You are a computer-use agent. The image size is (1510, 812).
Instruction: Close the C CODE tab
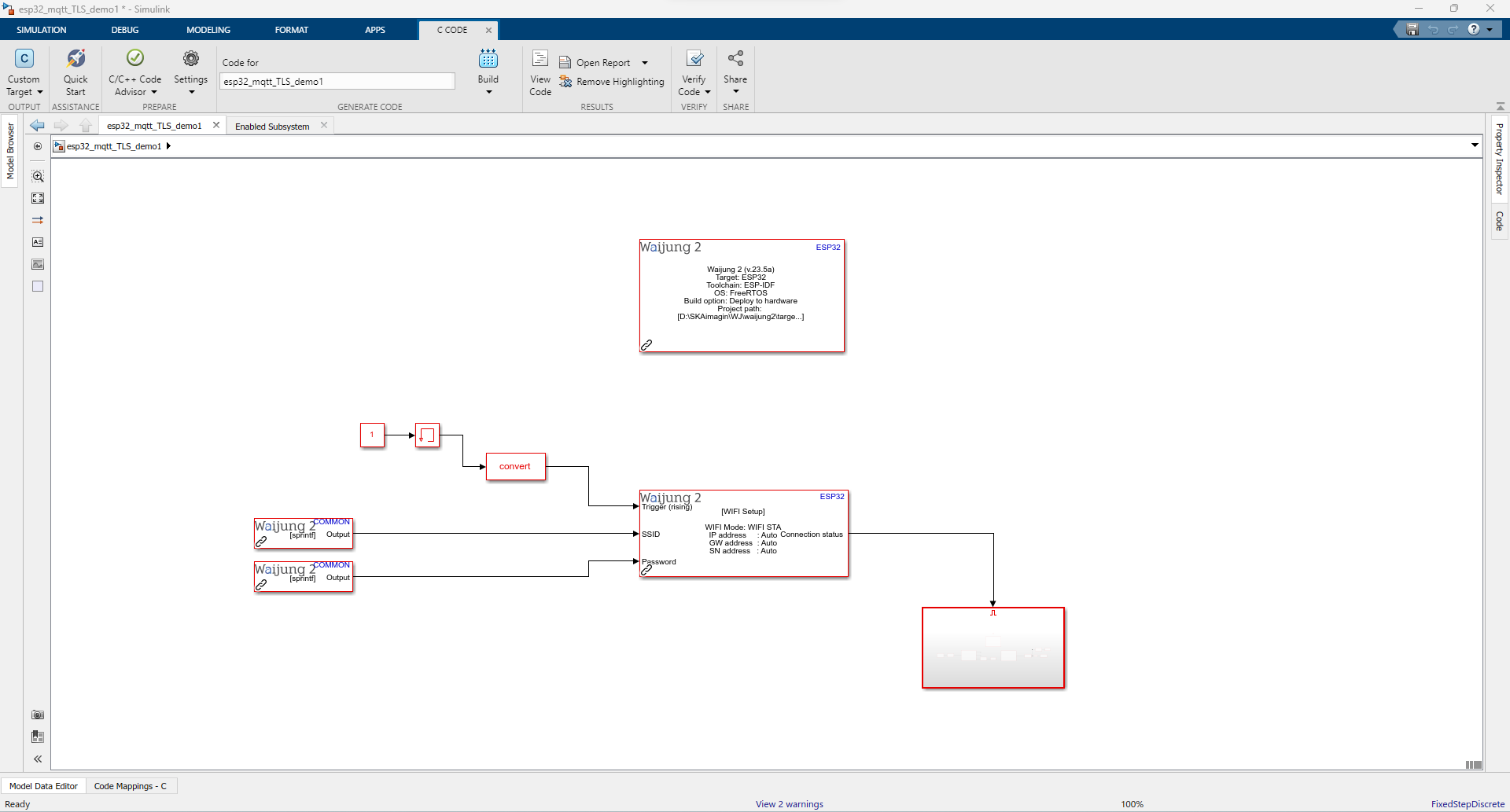[x=488, y=31]
